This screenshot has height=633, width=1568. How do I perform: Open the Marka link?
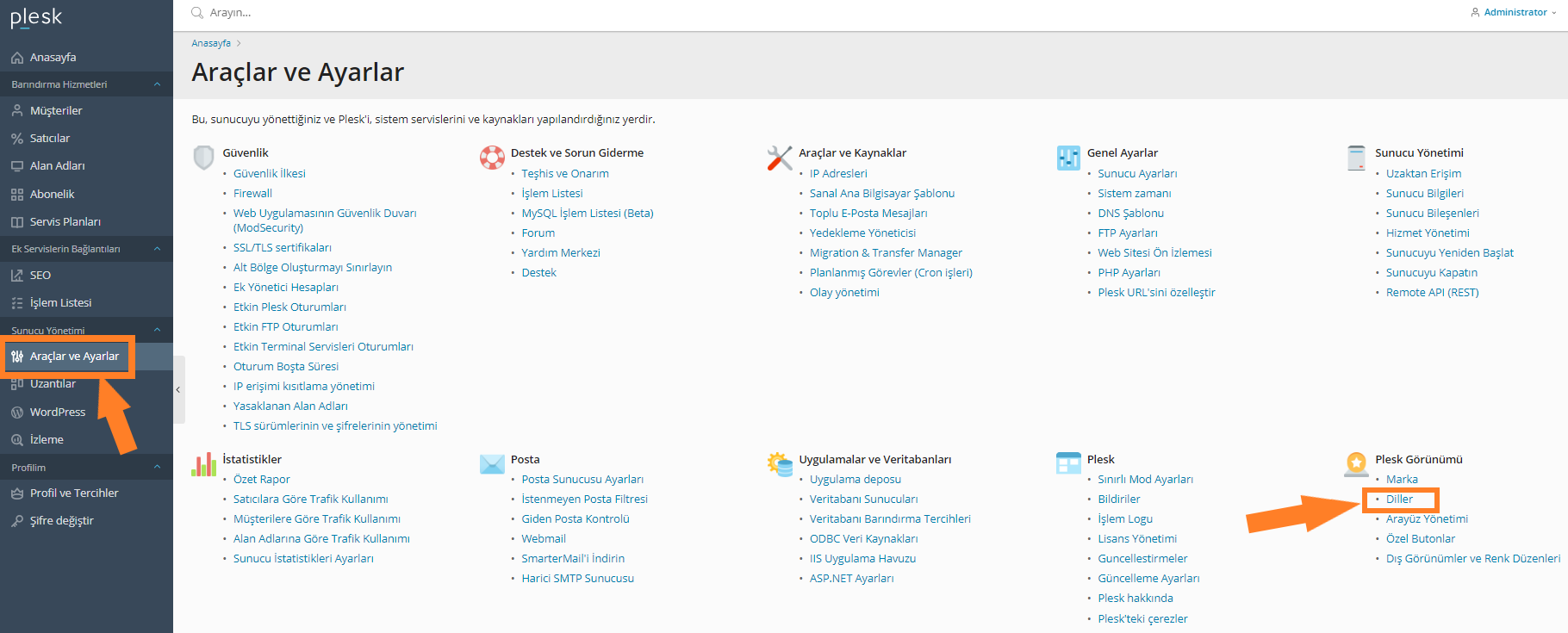tap(1402, 480)
